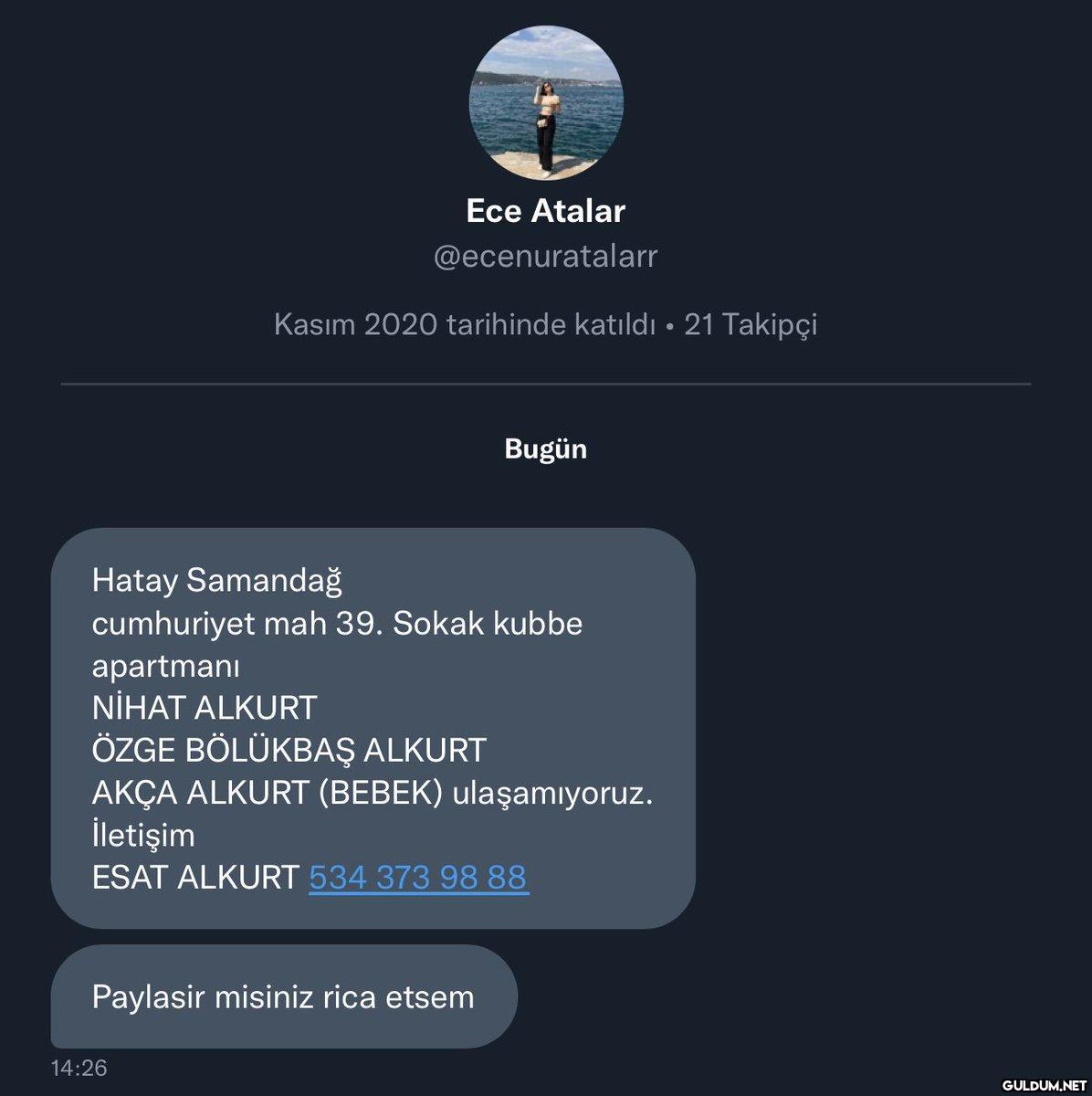Image resolution: width=1092 pixels, height=1096 pixels.
Task: Click AKÇA ALKURT (BEBEK) text
Action: [268, 793]
